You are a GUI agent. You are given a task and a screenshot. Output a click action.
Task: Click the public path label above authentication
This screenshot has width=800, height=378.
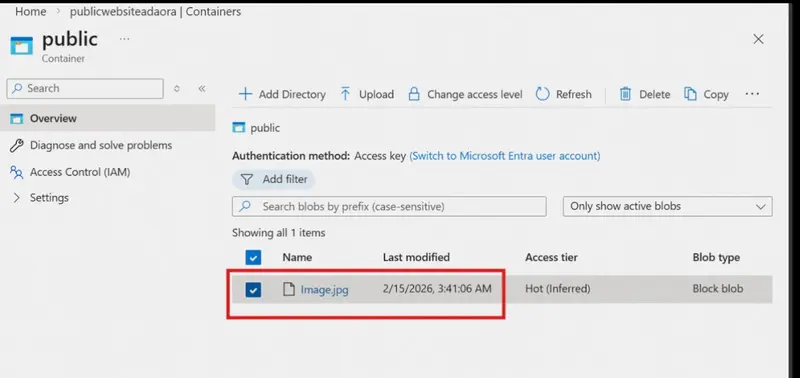(265, 128)
